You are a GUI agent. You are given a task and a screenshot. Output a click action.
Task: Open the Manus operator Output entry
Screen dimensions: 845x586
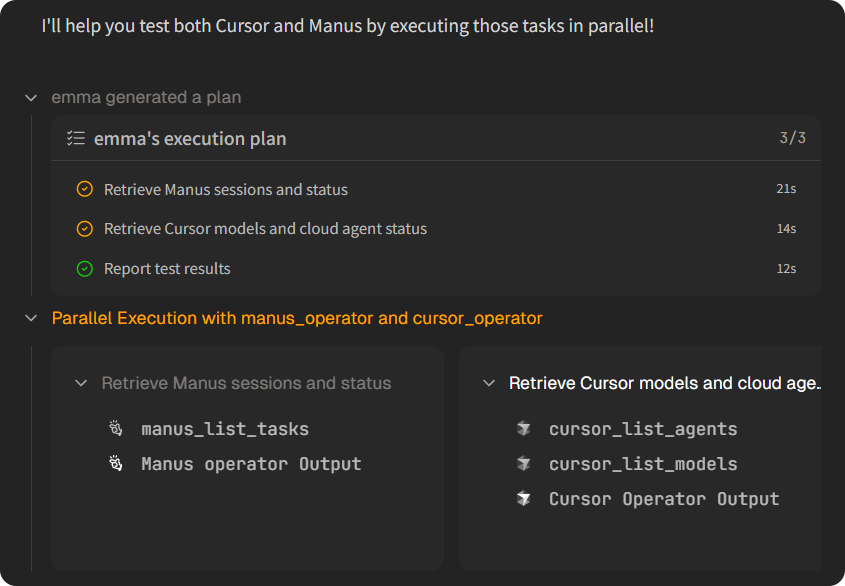[x=251, y=464]
